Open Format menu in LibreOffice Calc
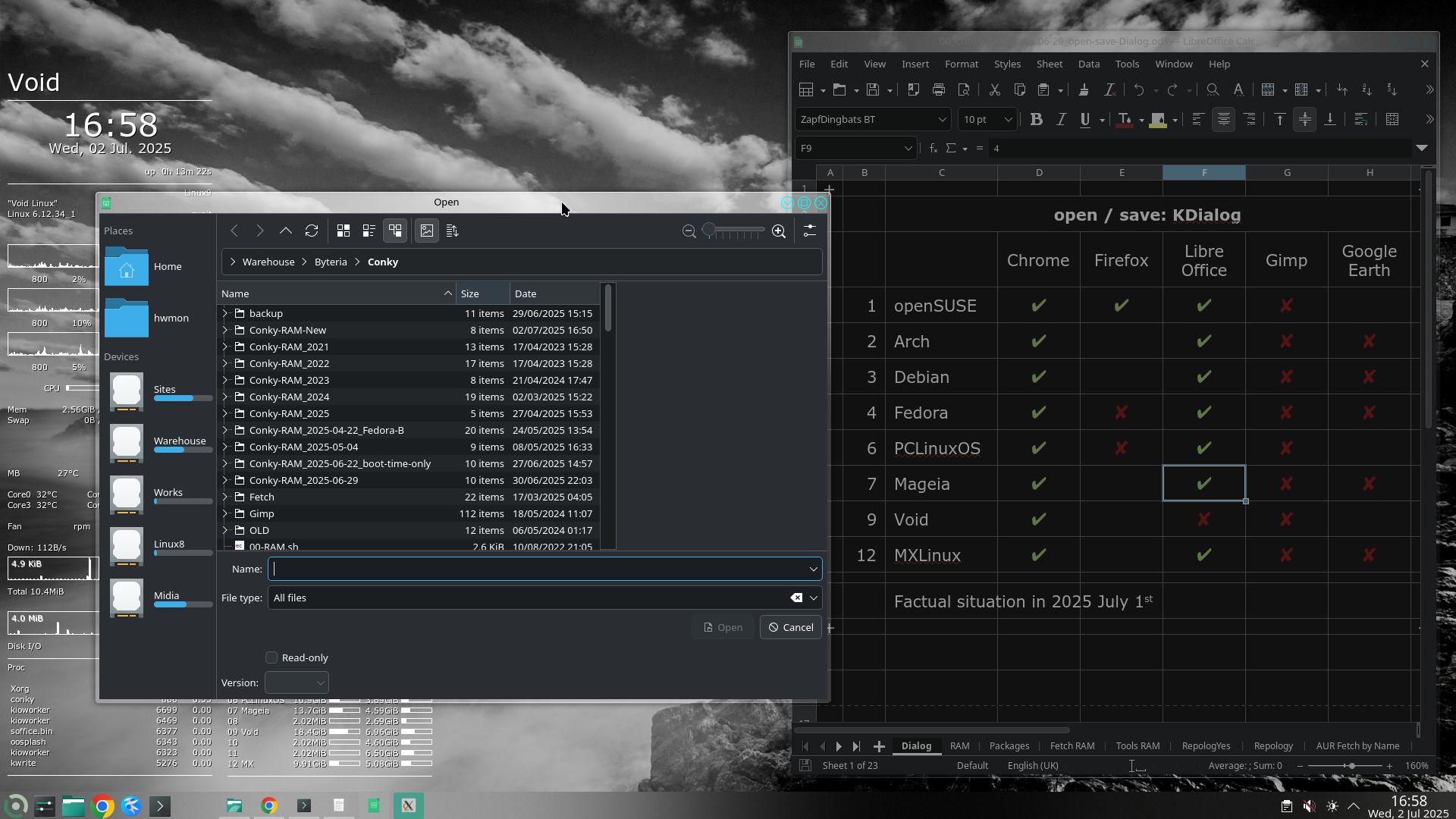 click(962, 64)
